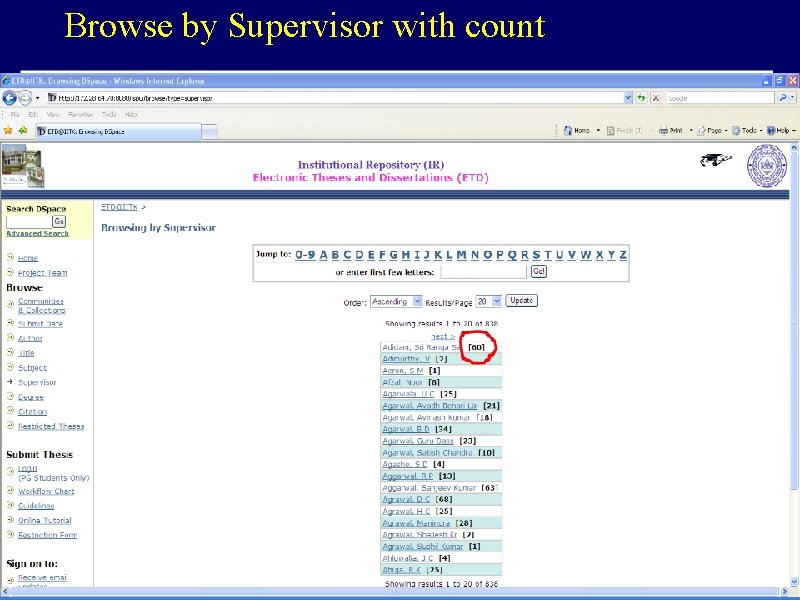Browse by Author link
800x600 pixels.
(30, 338)
